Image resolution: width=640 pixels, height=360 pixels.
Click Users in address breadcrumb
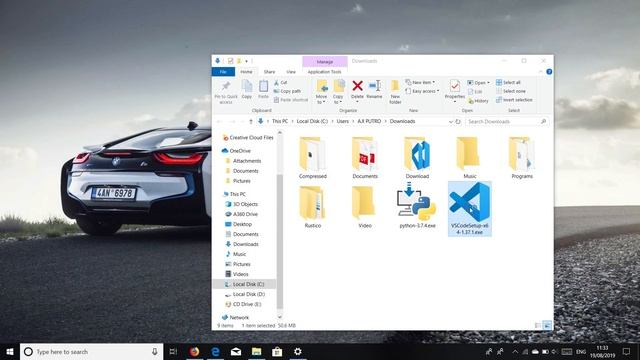[342, 121]
